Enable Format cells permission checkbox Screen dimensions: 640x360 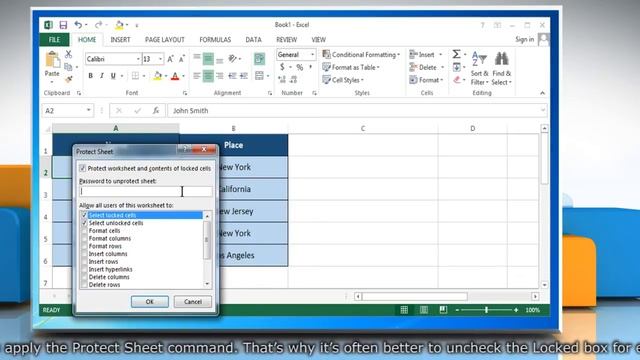[84, 231]
